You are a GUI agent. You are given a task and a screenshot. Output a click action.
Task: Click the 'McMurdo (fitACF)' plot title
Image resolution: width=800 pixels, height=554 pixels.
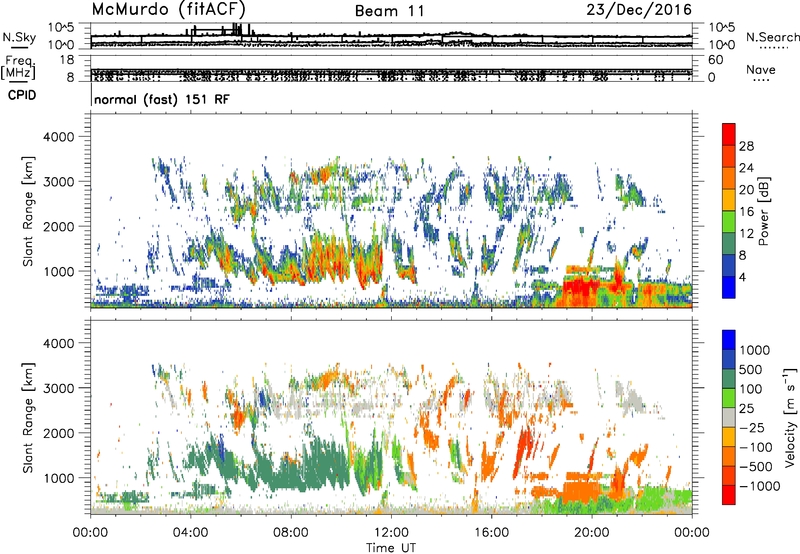[x=168, y=9]
